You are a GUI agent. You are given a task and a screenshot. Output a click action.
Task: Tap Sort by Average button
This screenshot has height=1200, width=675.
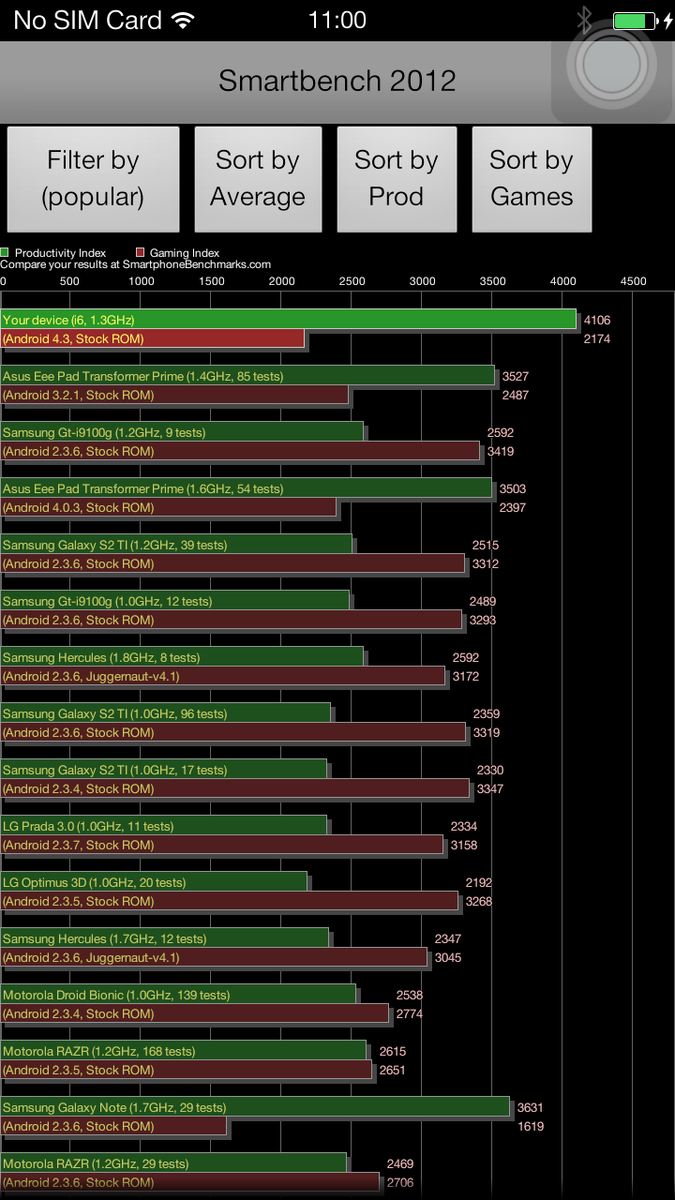pos(258,179)
